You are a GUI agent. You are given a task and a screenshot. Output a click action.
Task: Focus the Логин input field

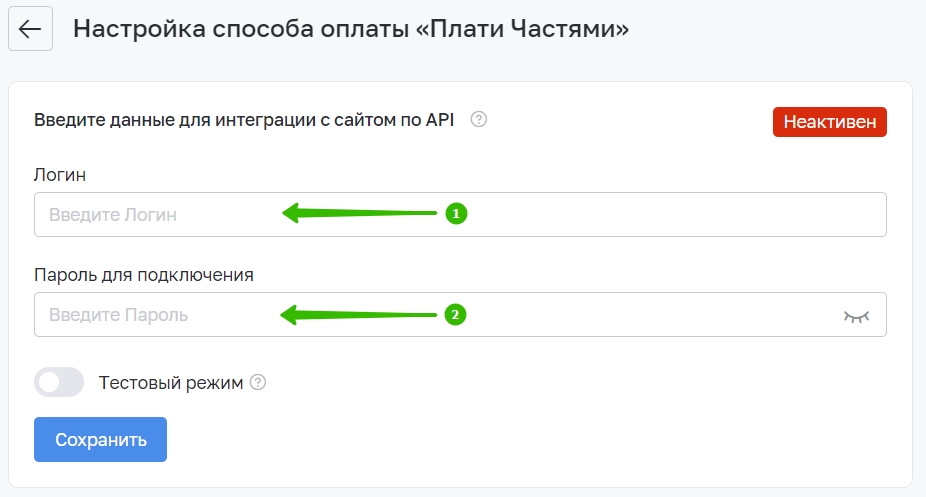(x=460, y=214)
